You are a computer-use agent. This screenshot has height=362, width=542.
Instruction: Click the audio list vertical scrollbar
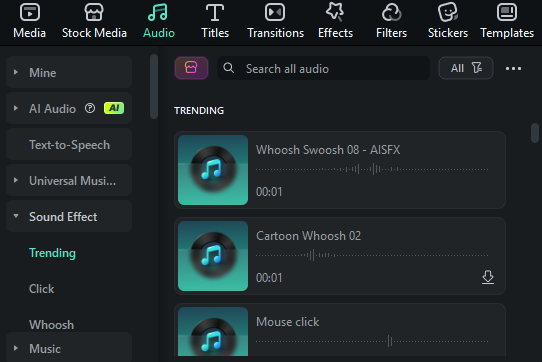[x=535, y=133]
